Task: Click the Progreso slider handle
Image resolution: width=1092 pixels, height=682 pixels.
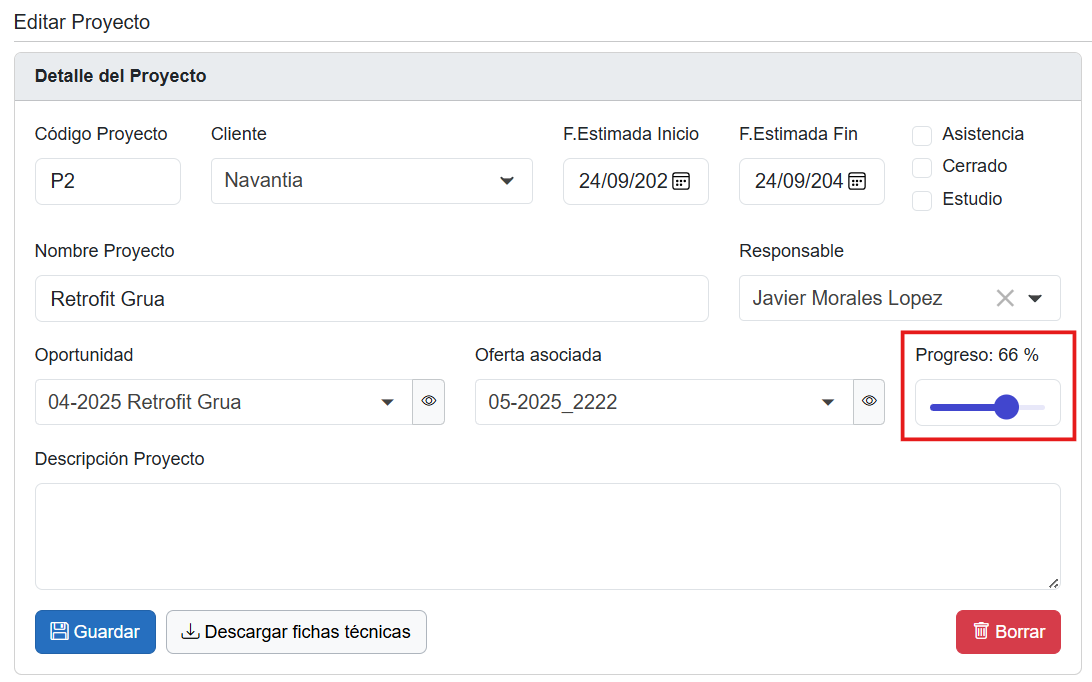Action: click(x=1006, y=407)
